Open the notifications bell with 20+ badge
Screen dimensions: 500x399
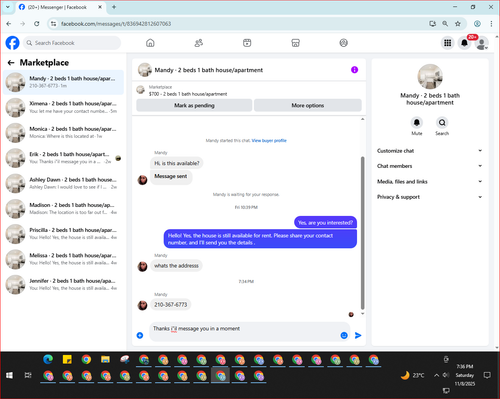[x=464, y=43]
